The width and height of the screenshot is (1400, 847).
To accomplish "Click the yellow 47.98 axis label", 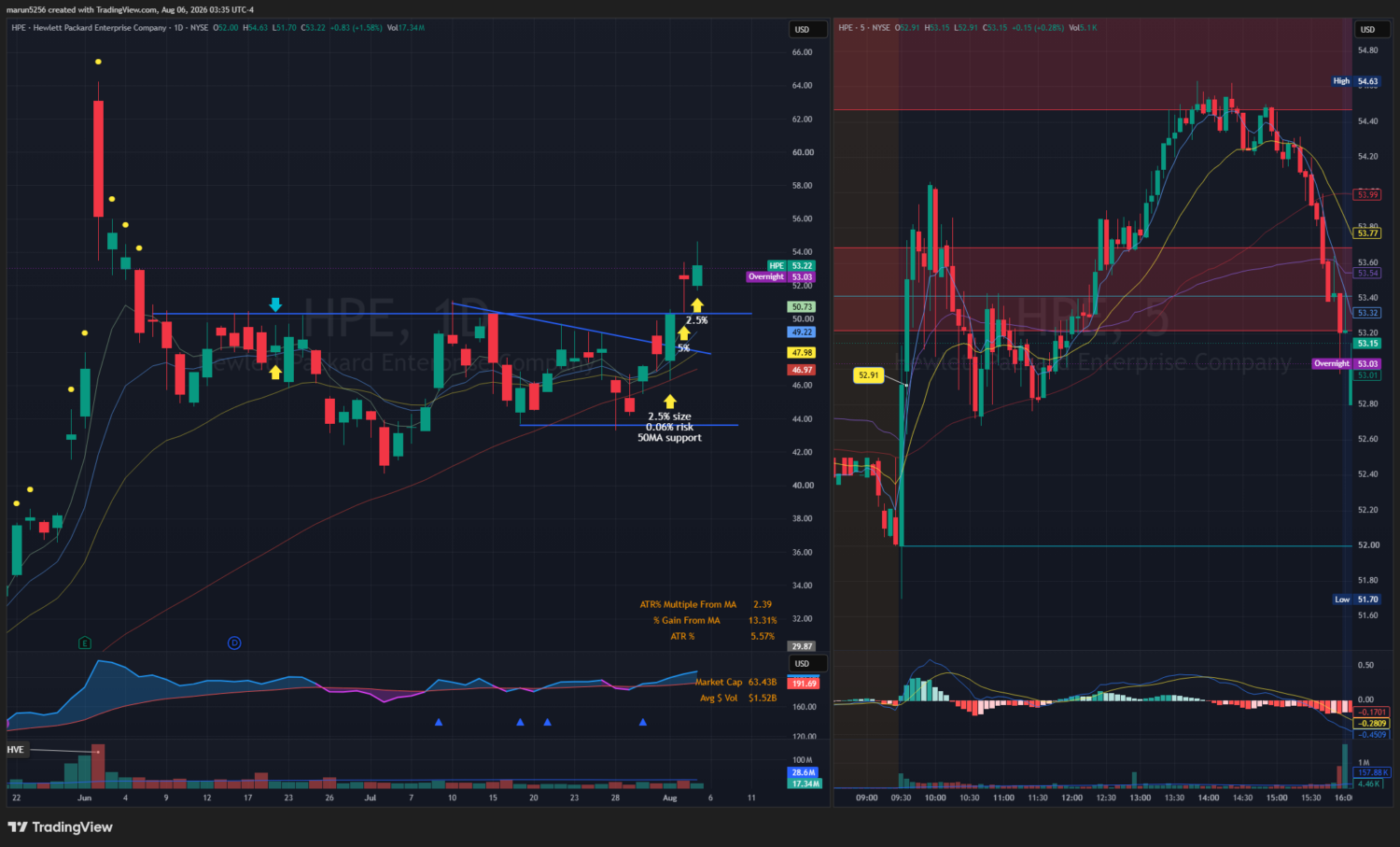I will (x=802, y=353).
